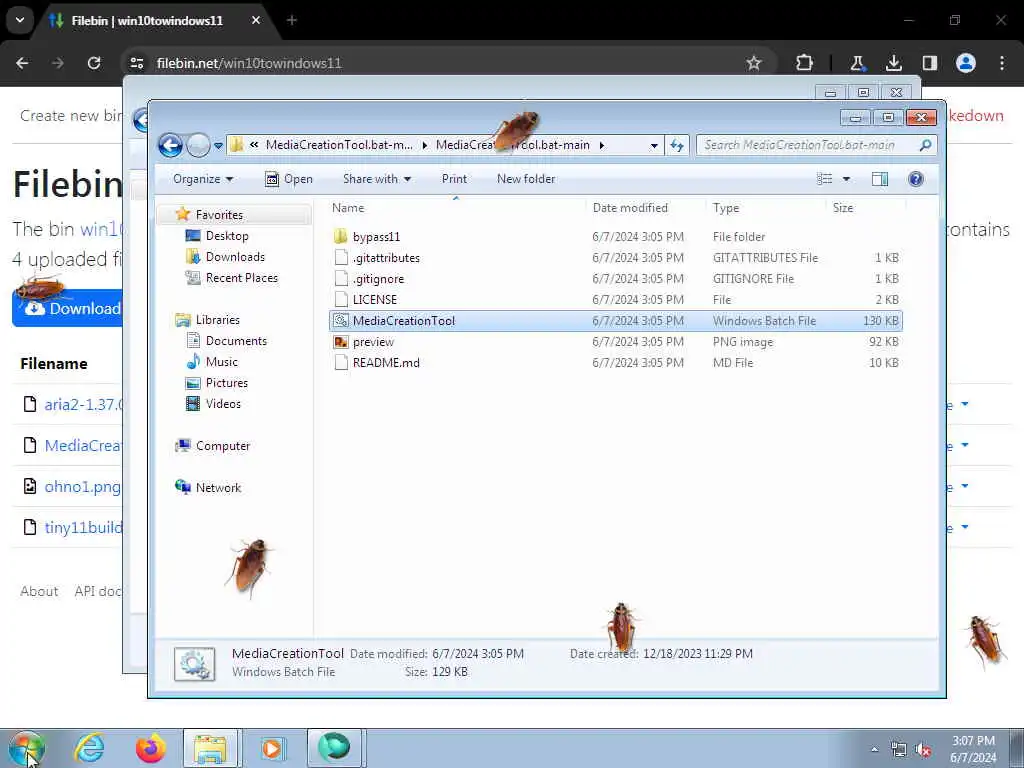This screenshot has height=768, width=1024.
Task: Click the Explorer forward navigation arrow
Action: 198,145
